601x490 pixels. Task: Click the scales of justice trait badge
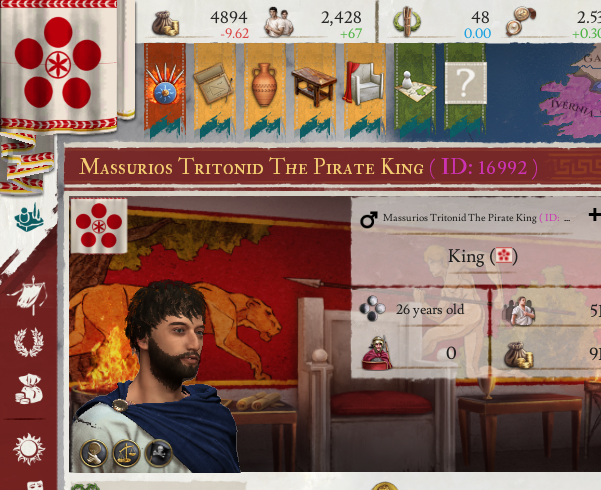[x=126, y=453]
